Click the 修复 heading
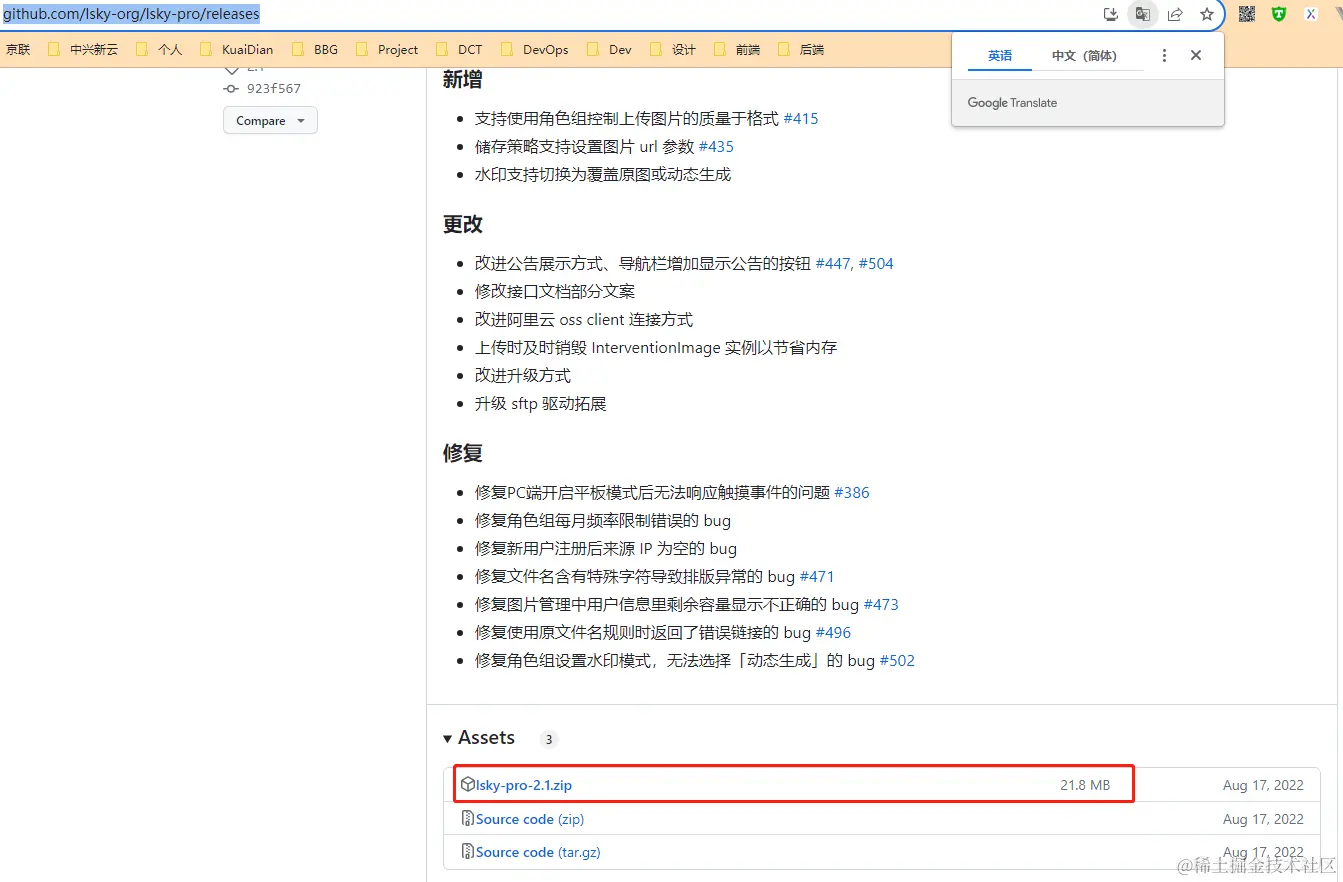This screenshot has height=882, width=1343. 463,453
